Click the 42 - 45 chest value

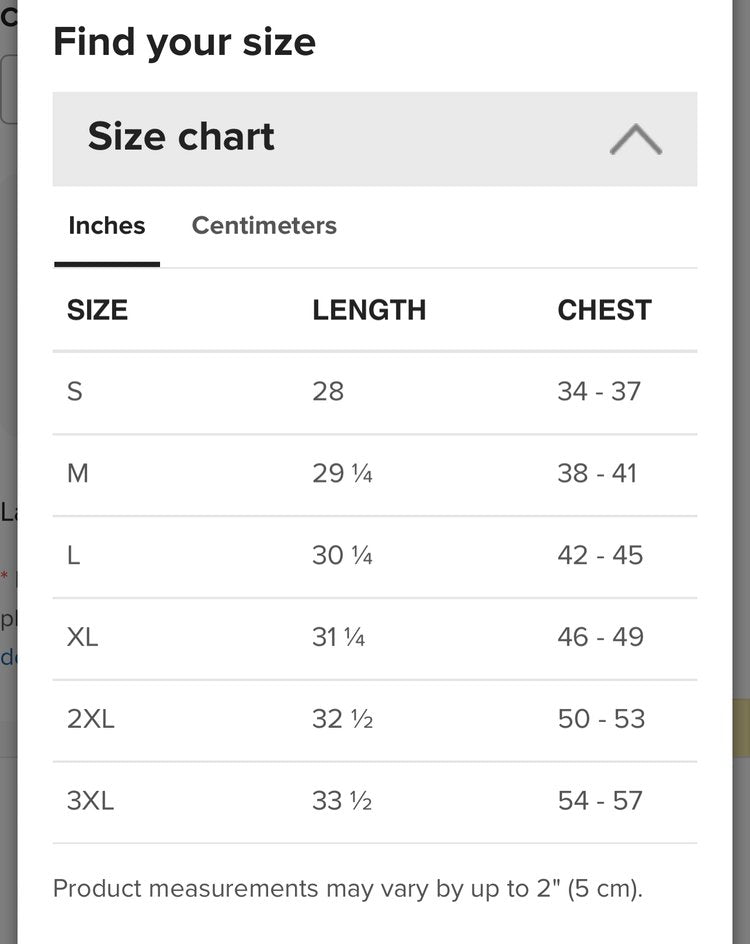coord(600,555)
